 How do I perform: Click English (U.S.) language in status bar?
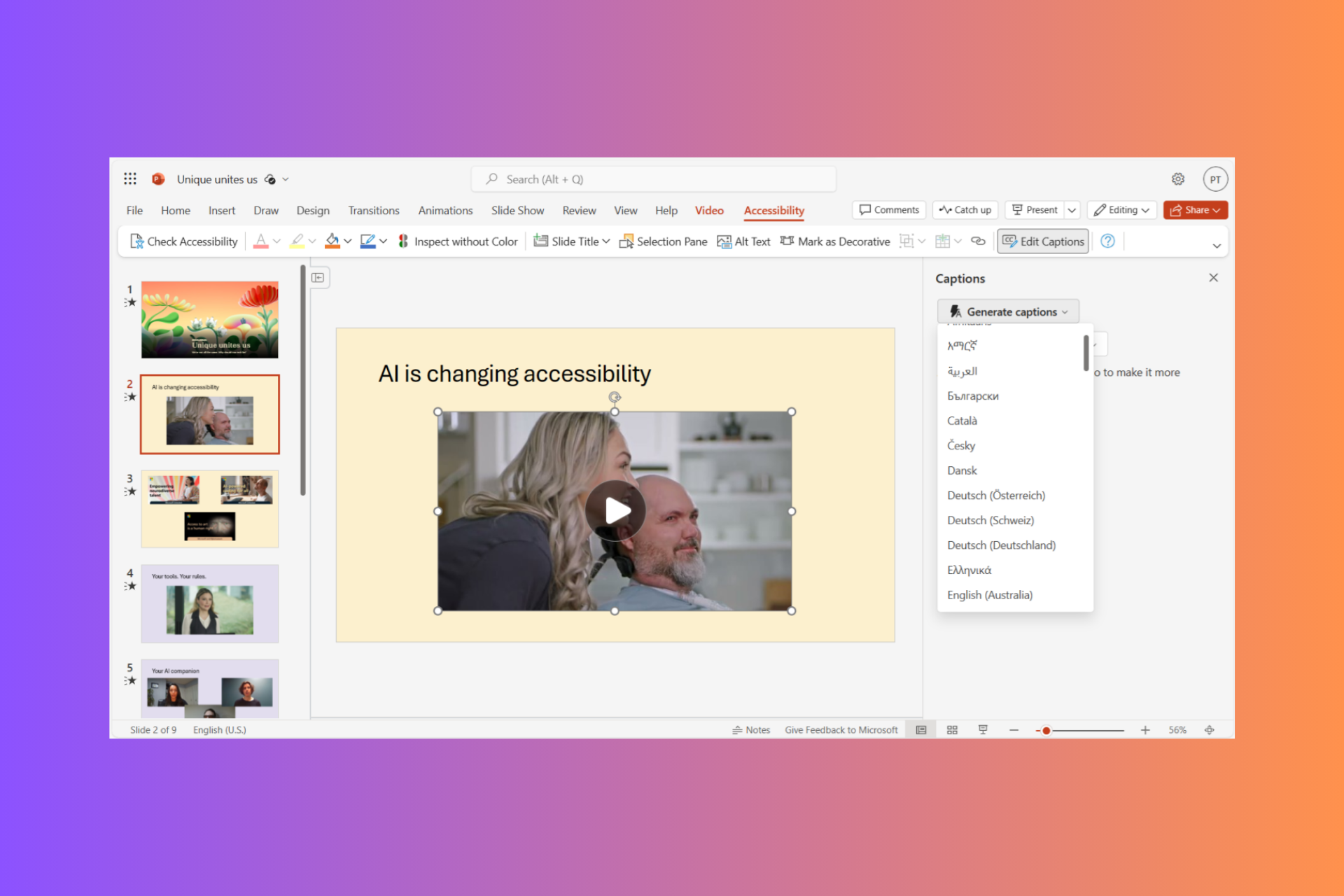pyautogui.click(x=219, y=730)
